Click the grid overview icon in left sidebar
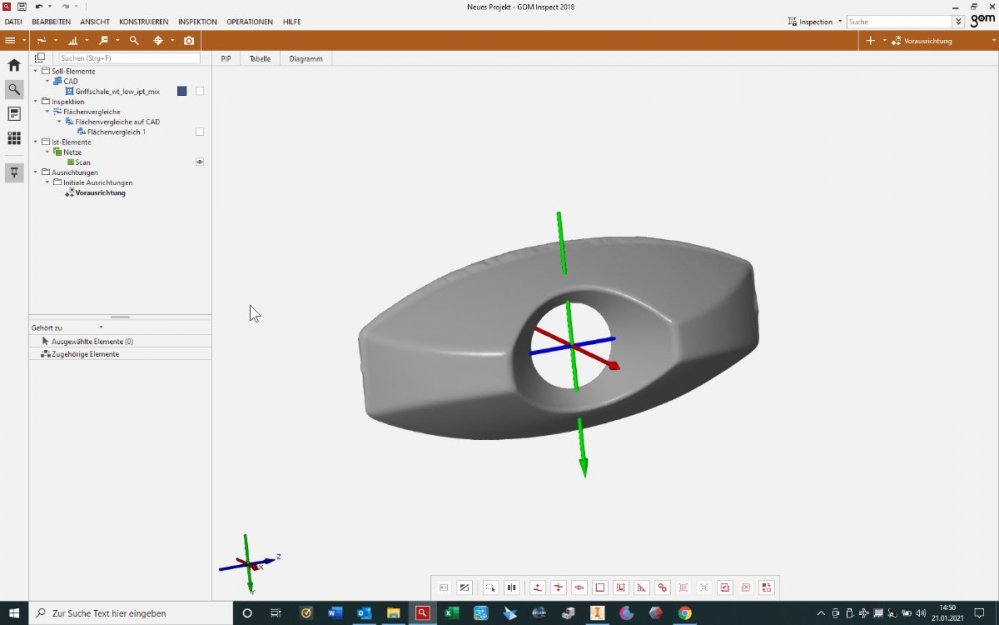999x625 pixels. [14, 138]
